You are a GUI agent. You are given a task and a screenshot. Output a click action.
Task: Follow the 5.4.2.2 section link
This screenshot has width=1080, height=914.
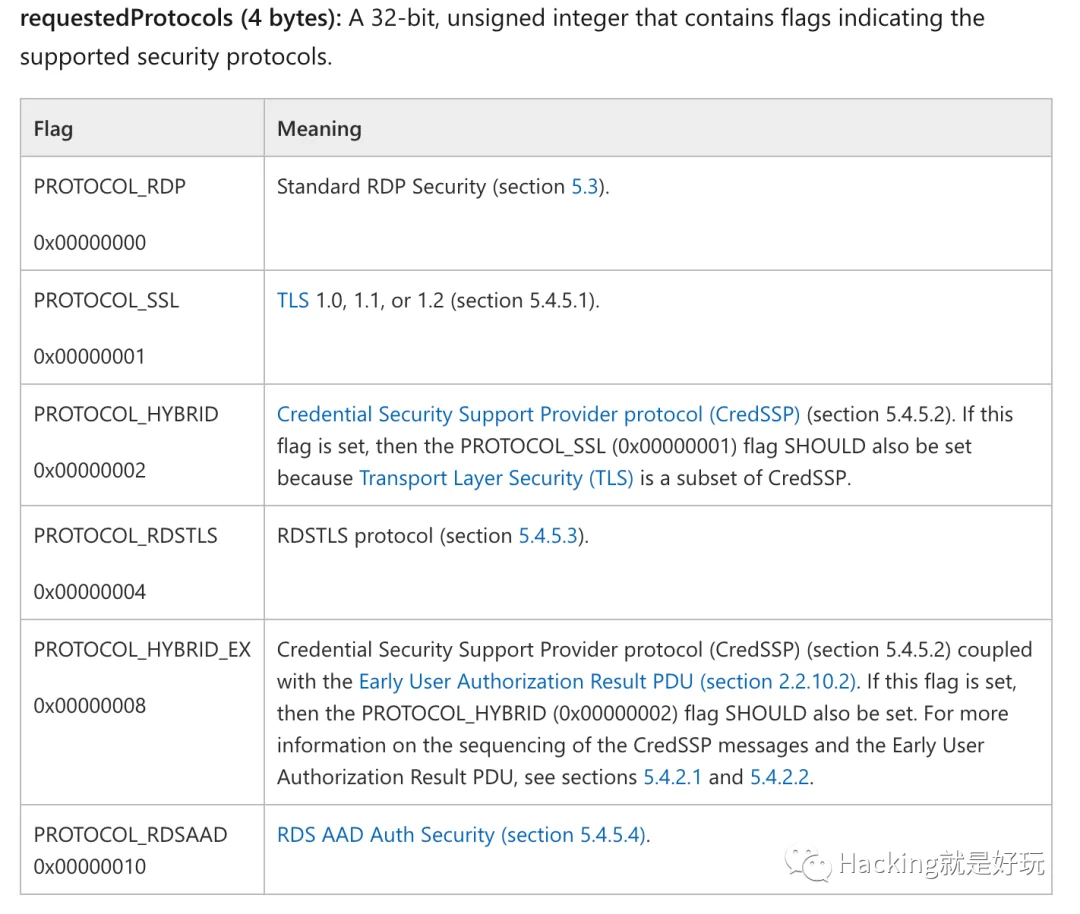(x=779, y=777)
